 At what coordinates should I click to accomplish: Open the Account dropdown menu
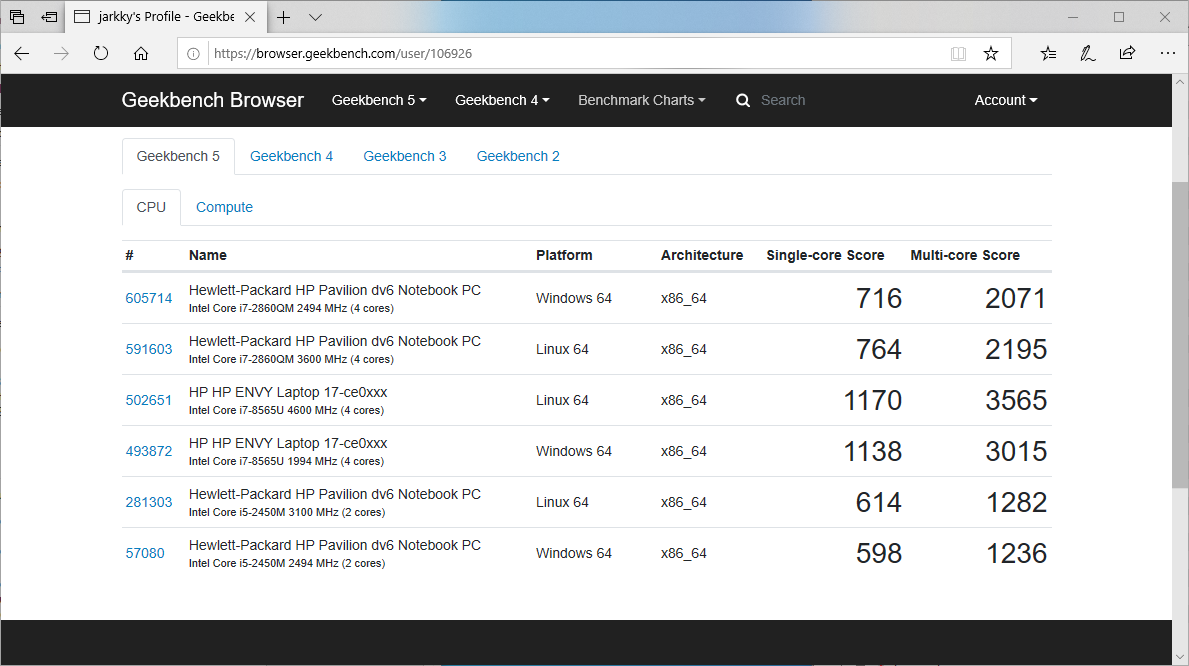pyautogui.click(x=1005, y=100)
